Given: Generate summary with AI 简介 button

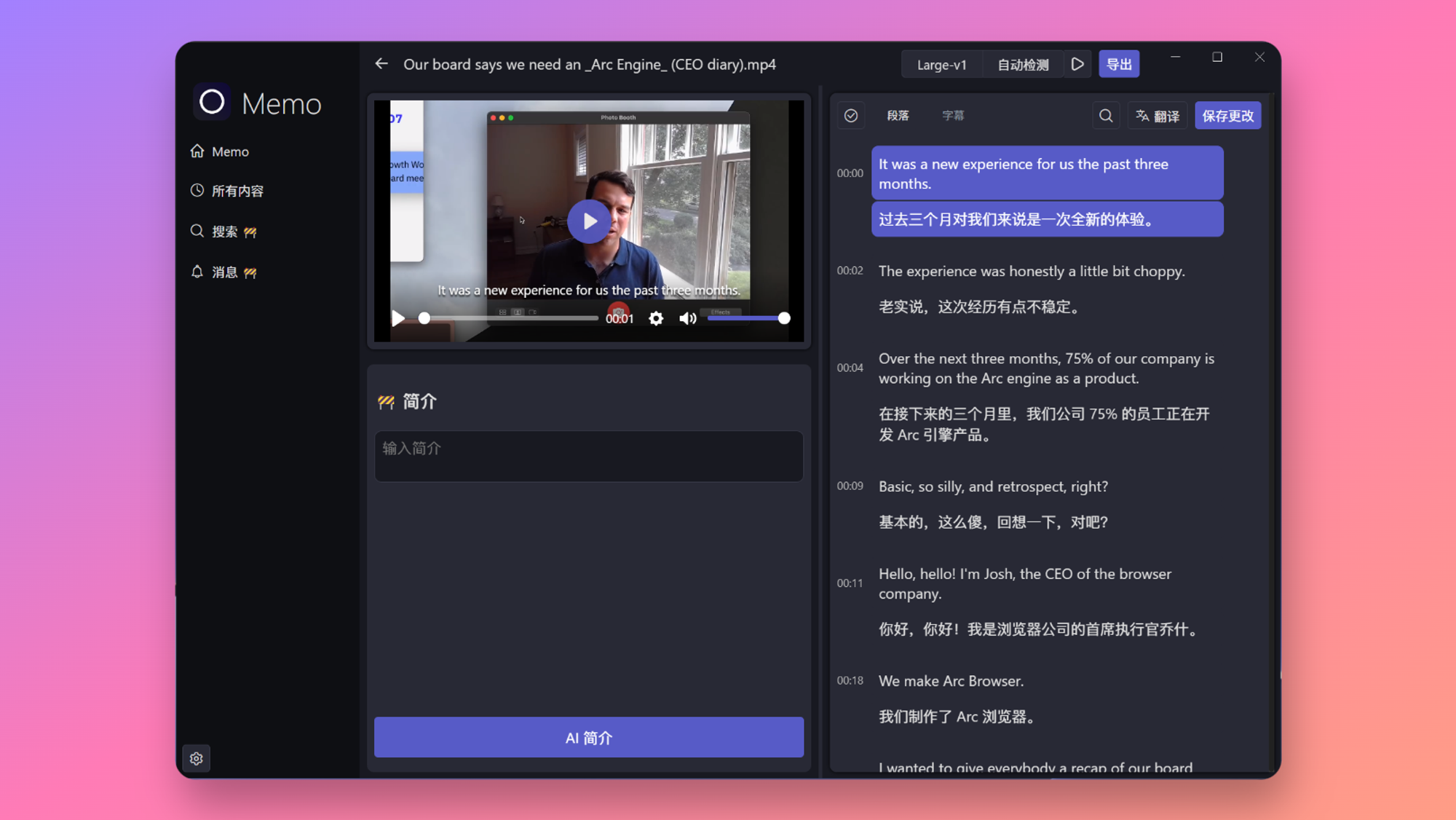Looking at the screenshot, I should pos(589,737).
